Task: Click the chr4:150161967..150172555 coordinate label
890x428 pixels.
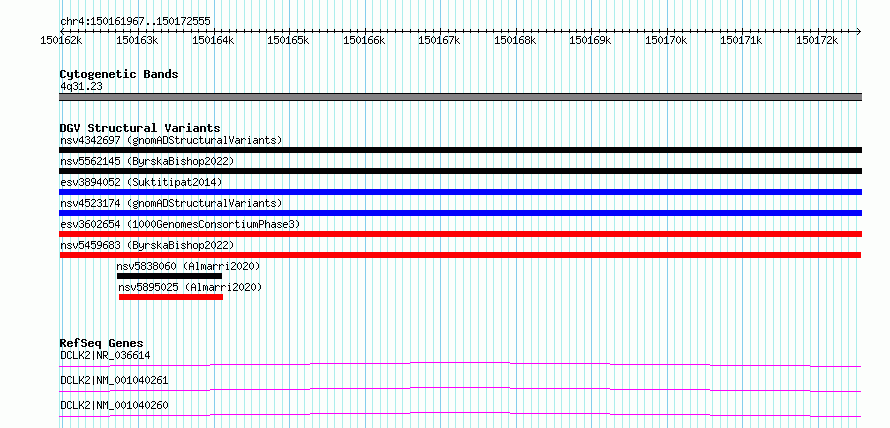Action: 135,22
